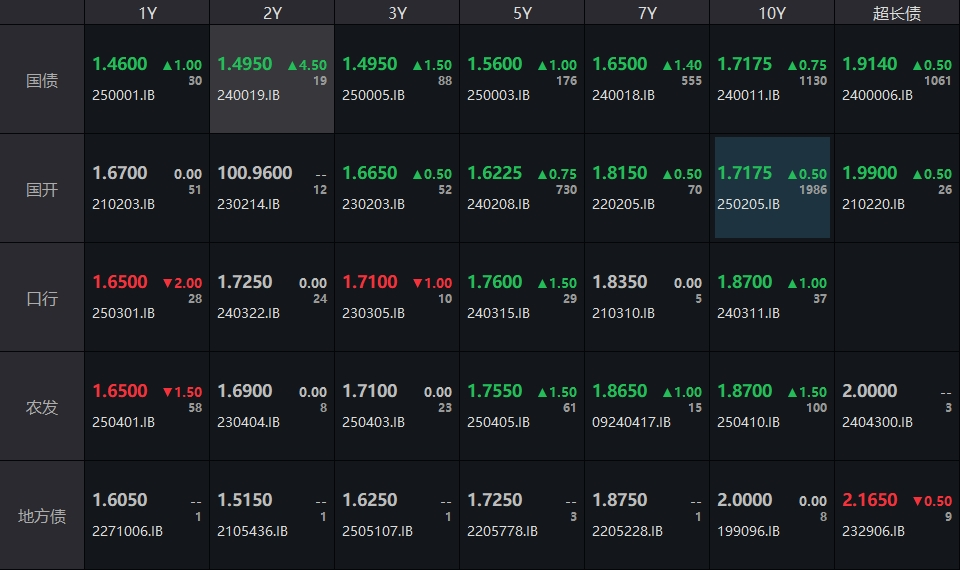Click the 5Y column header

point(522,12)
